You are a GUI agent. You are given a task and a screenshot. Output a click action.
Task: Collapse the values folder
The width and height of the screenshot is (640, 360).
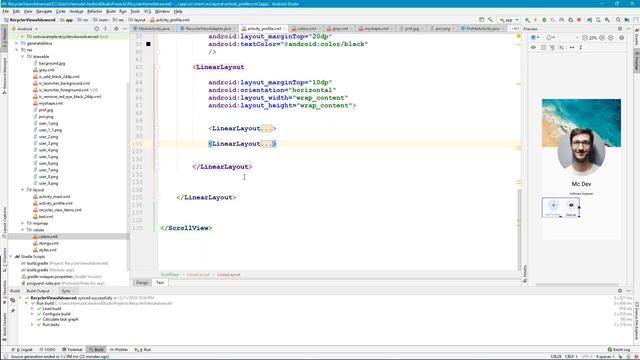22,230
